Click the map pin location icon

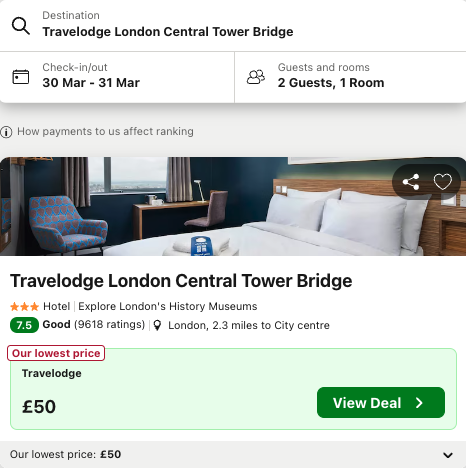point(157,325)
